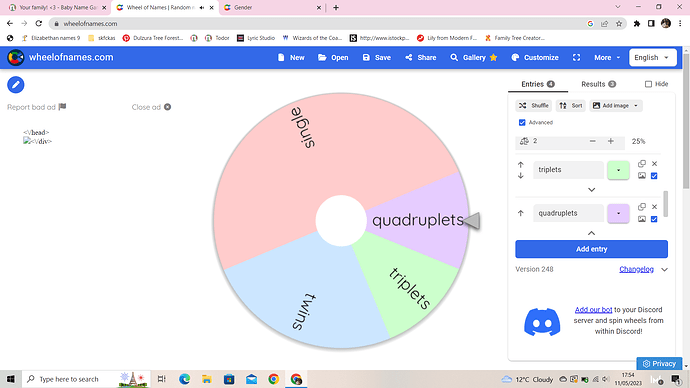This screenshot has width=690, height=388.
Task: Open the English language dropdown
Action: (x=652, y=58)
